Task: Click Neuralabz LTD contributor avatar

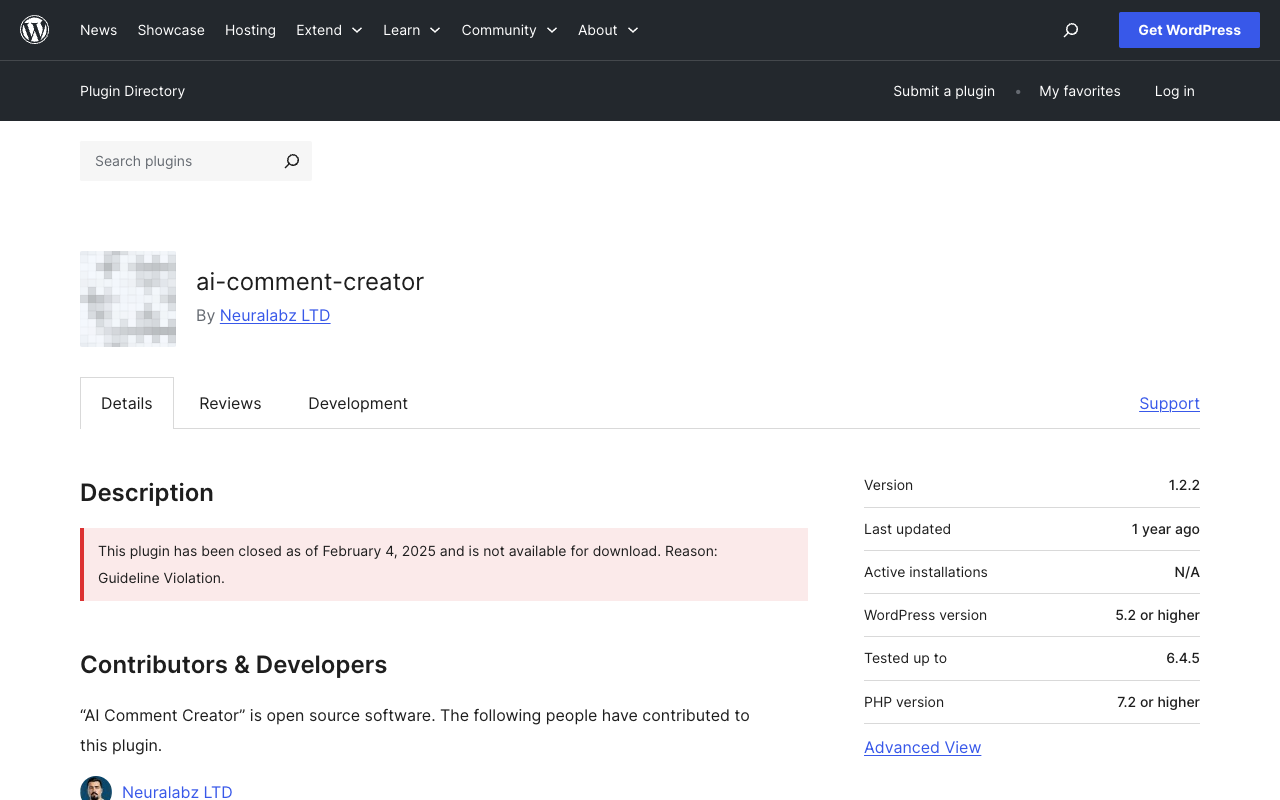Action: pyautogui.click(x=96, y=789)
